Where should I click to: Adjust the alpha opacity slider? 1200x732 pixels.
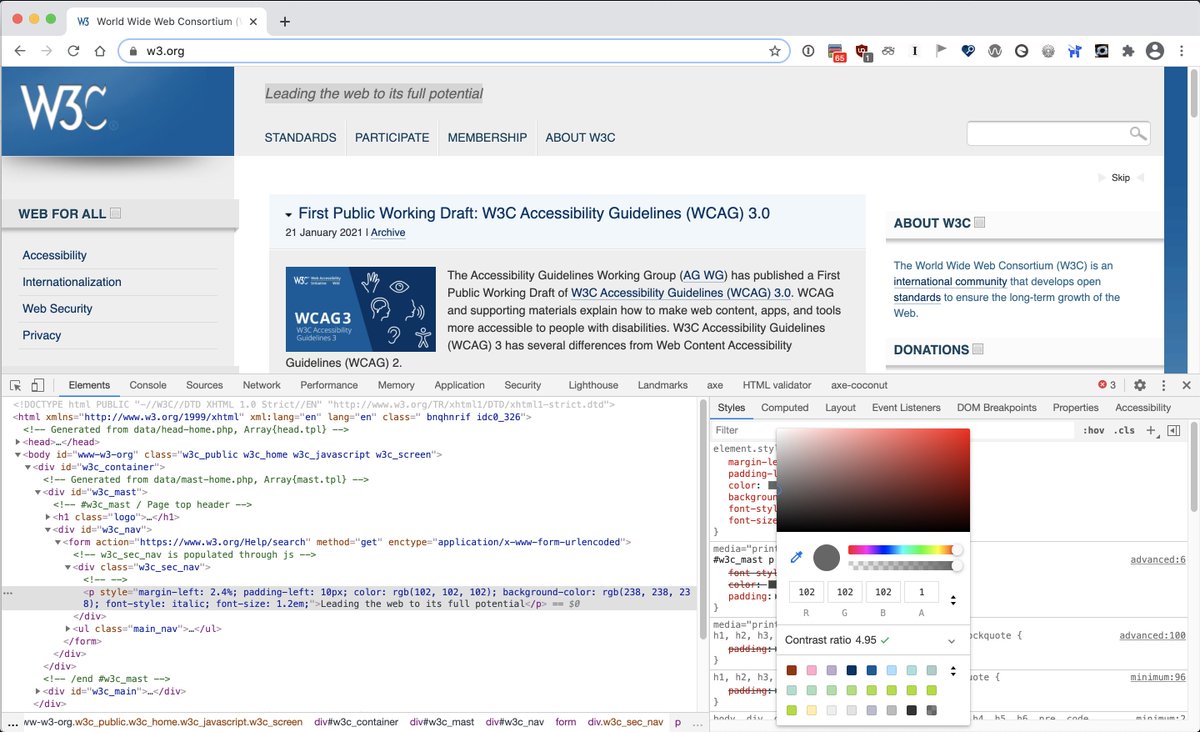pyautogui.click(x=904, y=566)
